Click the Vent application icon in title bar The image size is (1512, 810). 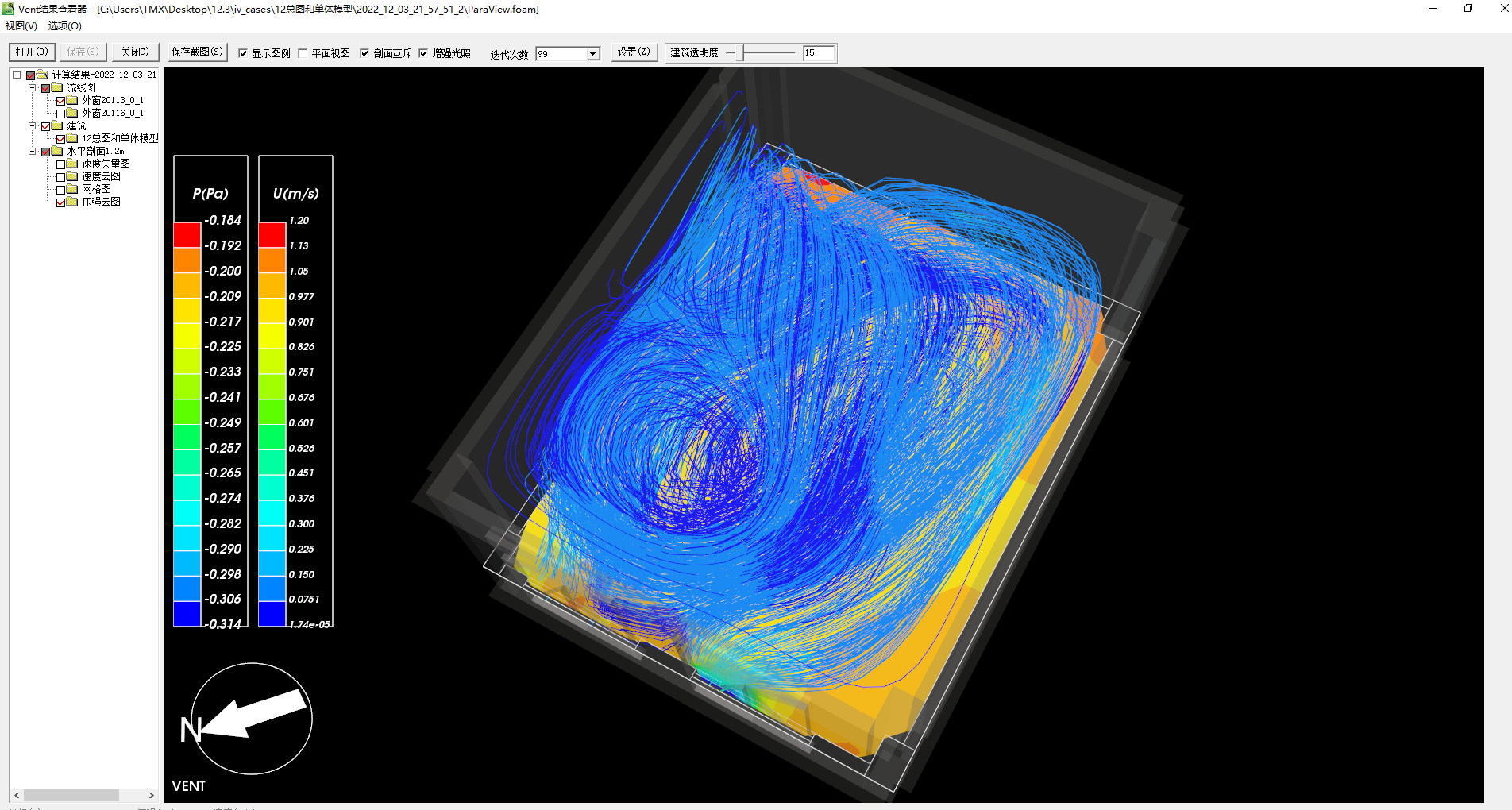8,9
